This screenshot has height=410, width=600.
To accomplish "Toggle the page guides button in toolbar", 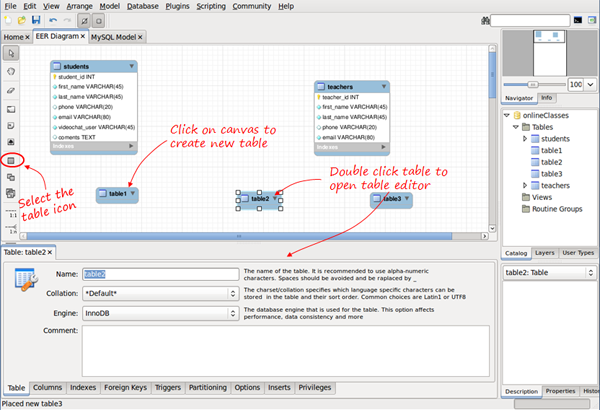I will 98,21.
